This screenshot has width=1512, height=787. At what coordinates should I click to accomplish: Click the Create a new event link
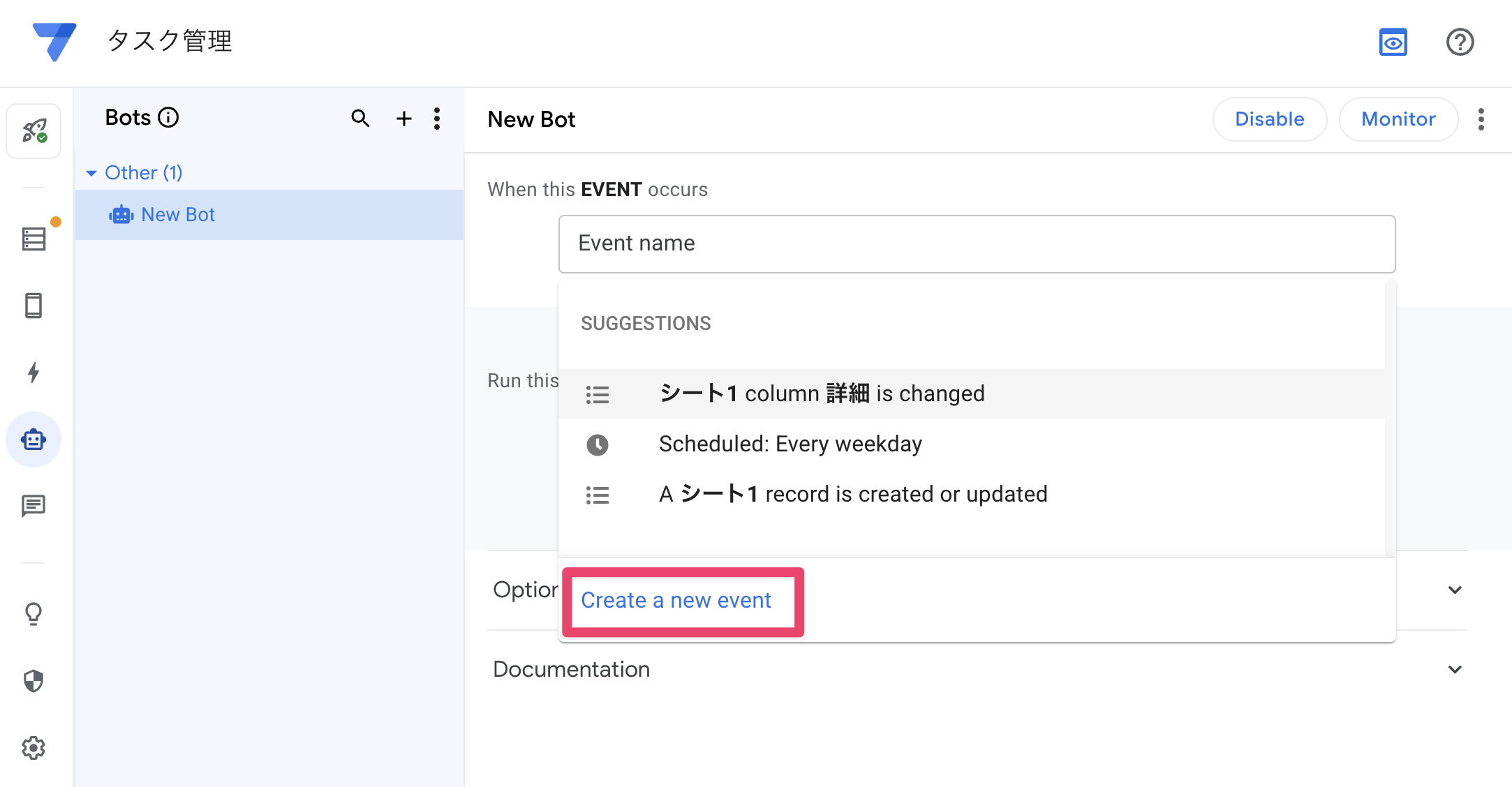pyautogui.click(x=676, y=600)
